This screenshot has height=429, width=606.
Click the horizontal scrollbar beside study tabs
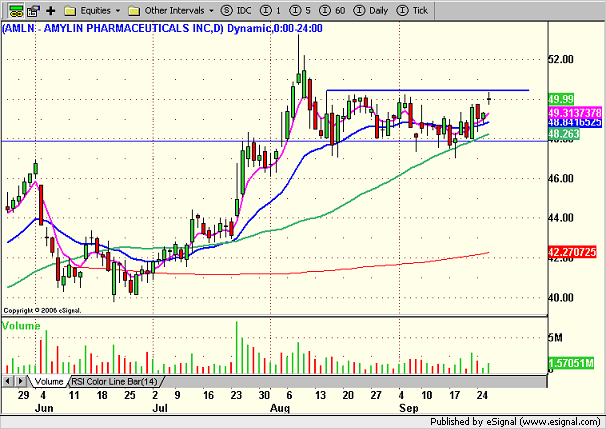point(355,381)
